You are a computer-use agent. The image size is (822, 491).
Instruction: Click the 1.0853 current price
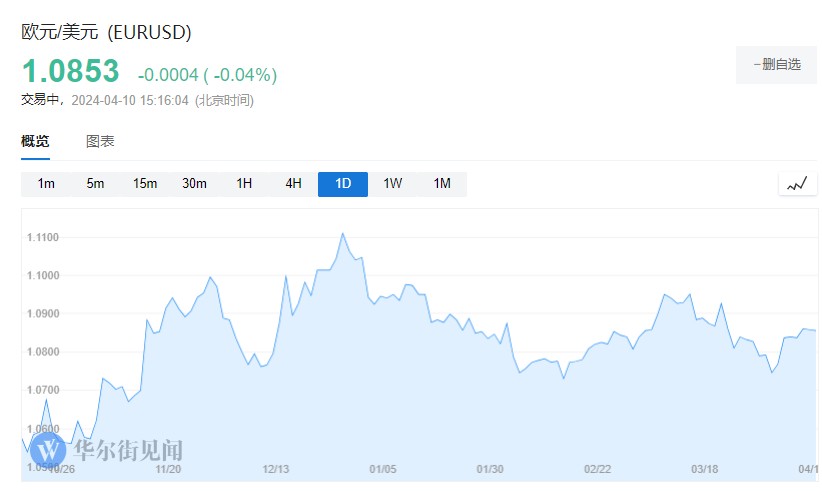pyautogui.click(x=70, y=72)
